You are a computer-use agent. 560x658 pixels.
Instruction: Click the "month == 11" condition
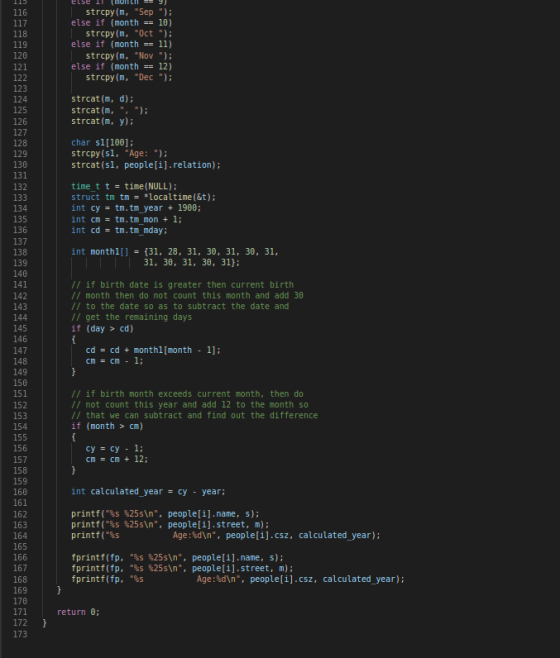141,44
